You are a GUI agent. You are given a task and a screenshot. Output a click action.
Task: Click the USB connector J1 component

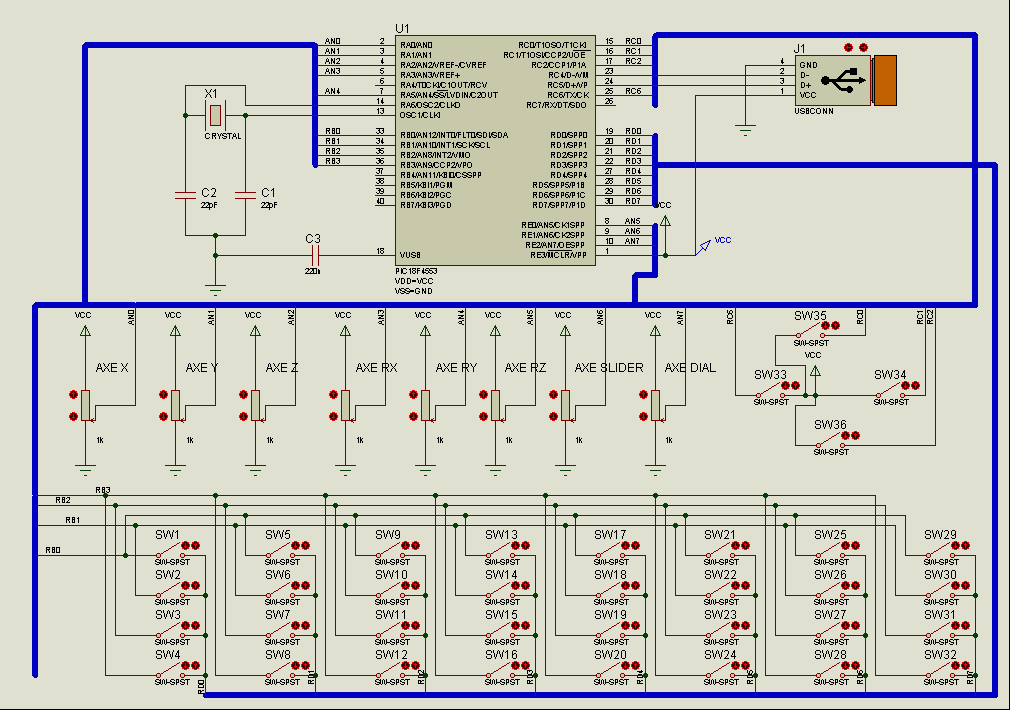[x=845, y=80]
